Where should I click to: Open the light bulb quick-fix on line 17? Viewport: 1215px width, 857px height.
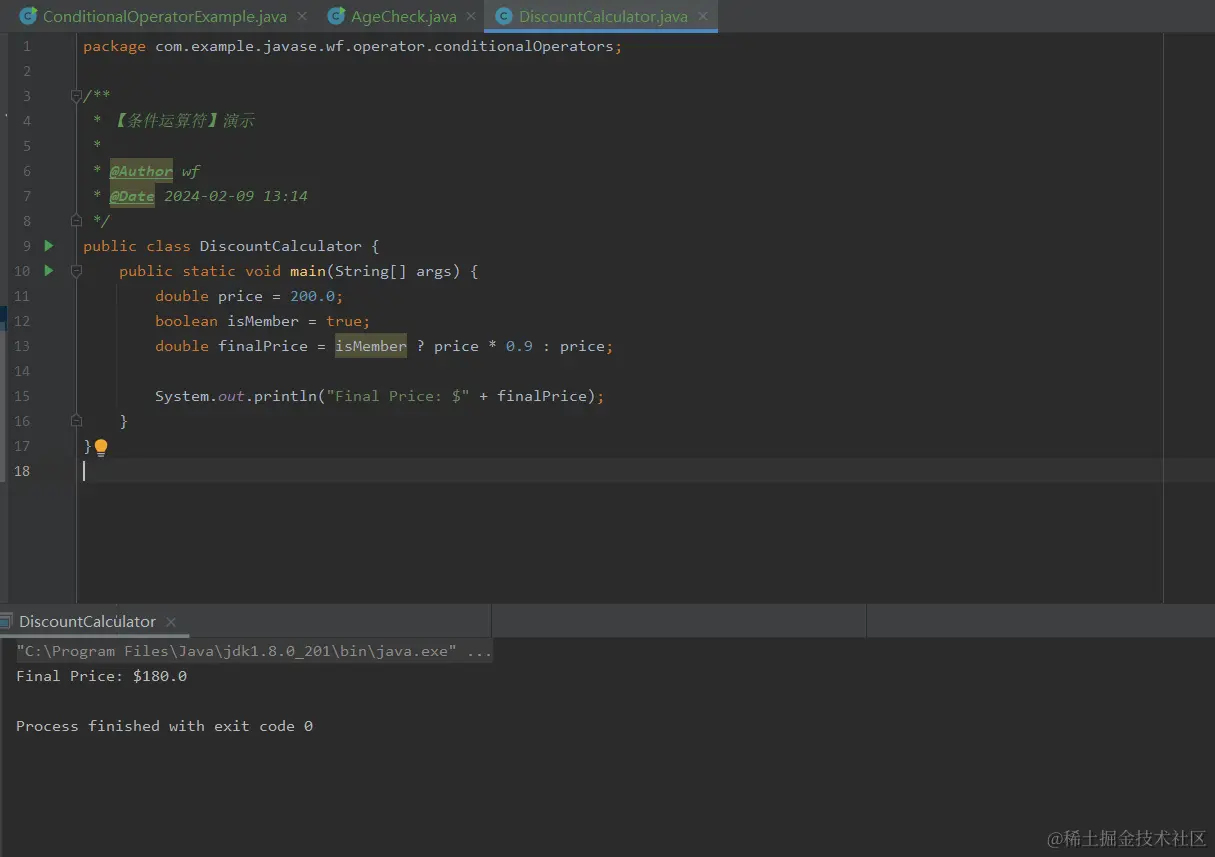coord(100,447)
